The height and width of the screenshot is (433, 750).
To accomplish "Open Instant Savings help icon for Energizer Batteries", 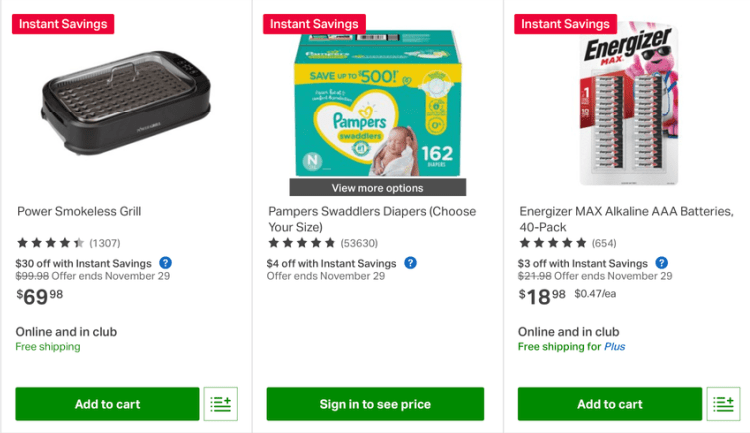I will (x=662, y=263).
